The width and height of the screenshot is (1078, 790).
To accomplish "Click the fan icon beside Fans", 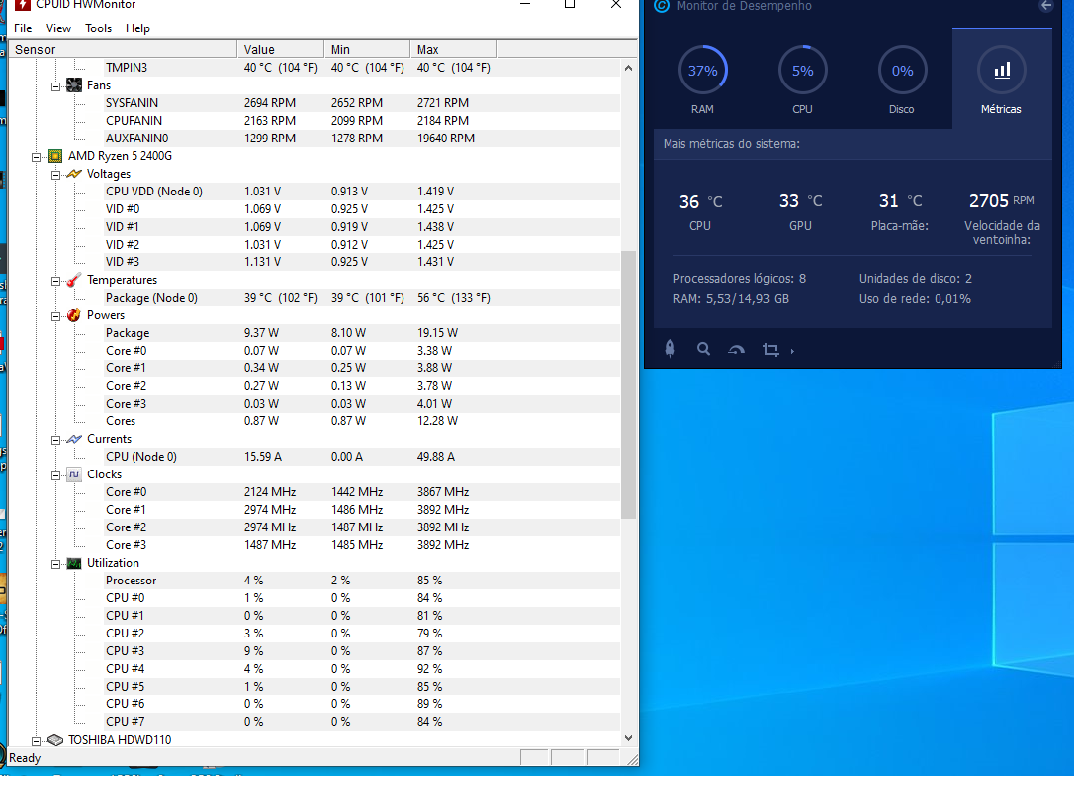I will click(74, 85).
